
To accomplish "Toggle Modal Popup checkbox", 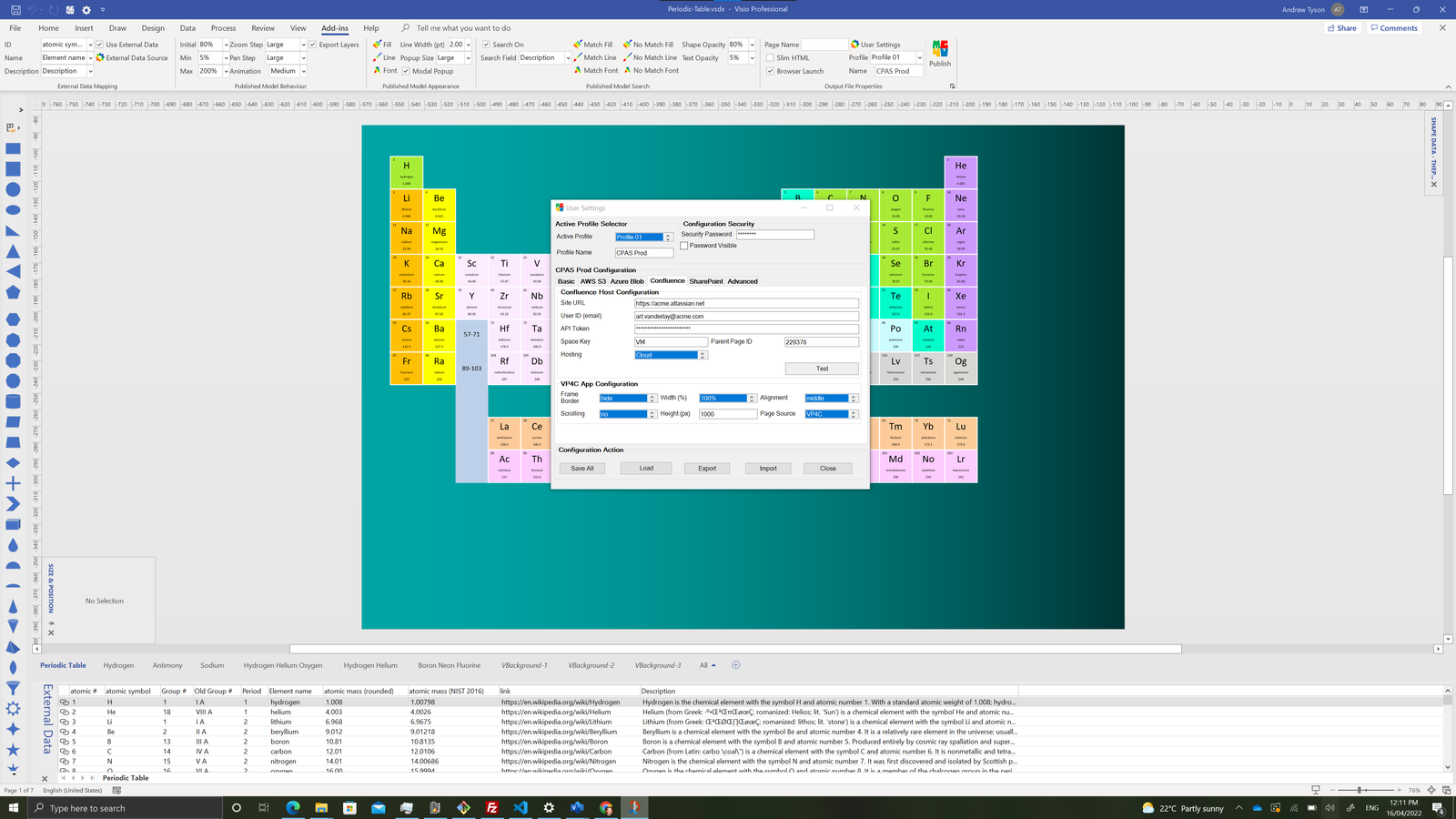I will click(x=406, y=70).
